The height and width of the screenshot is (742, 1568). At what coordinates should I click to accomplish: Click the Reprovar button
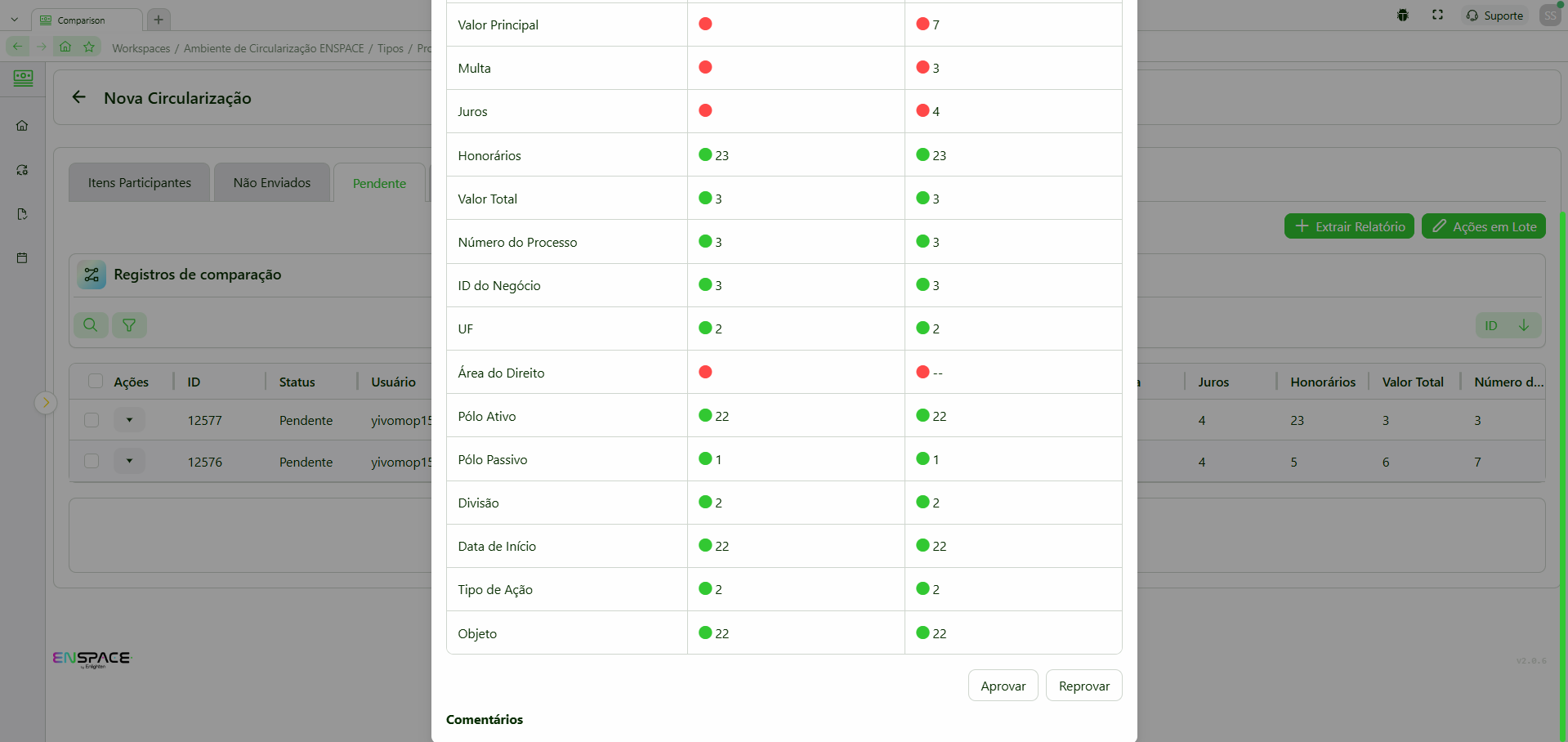(x=1083, y=686)
